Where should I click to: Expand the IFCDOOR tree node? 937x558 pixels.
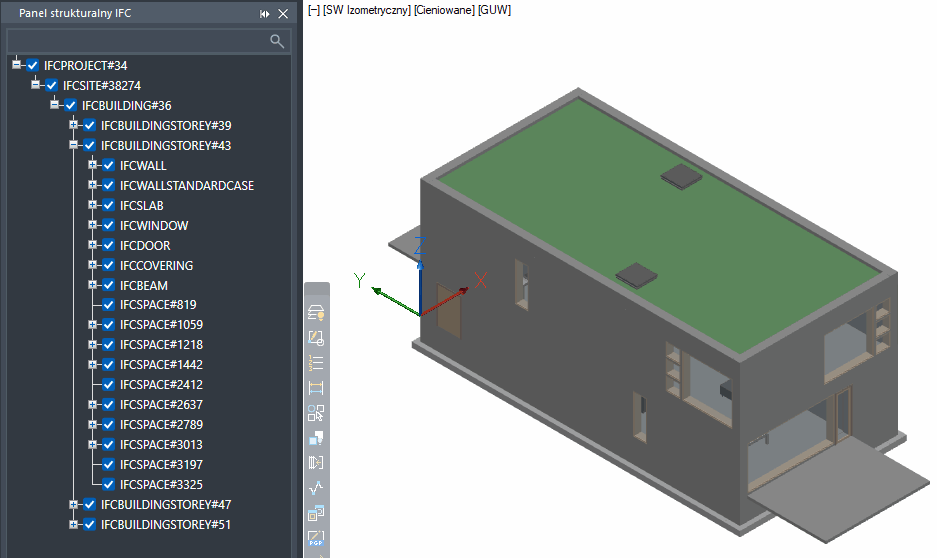pyautogui.click(x=93, y=246)
